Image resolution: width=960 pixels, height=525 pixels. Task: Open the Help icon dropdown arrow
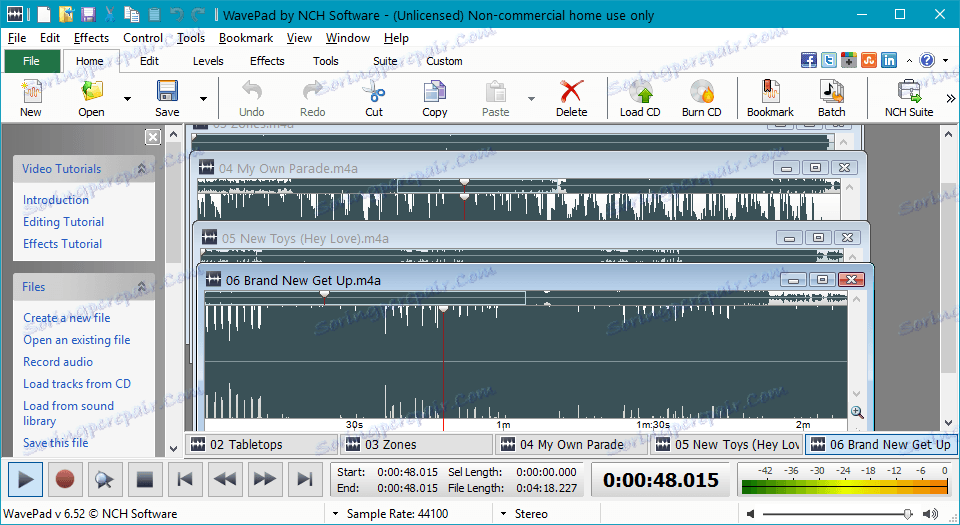tap(946, 61)
